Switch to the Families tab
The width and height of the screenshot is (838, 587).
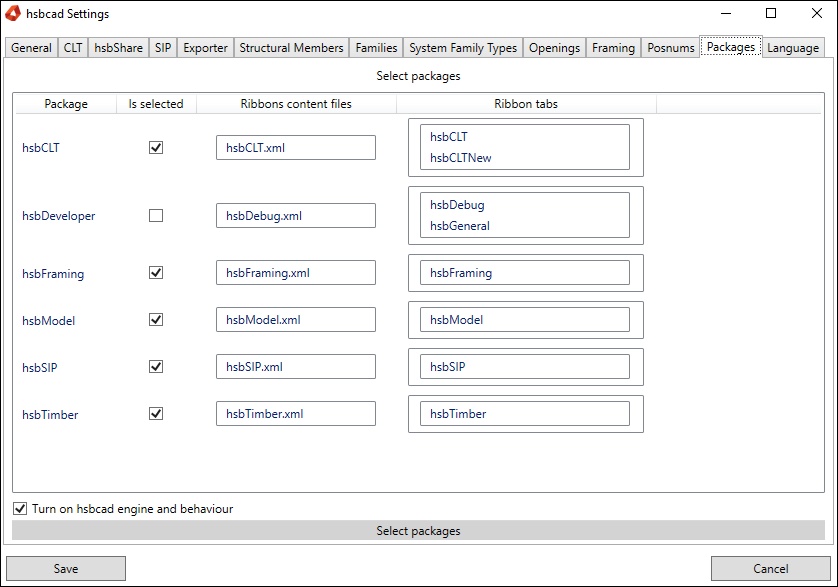click(376, 48)
